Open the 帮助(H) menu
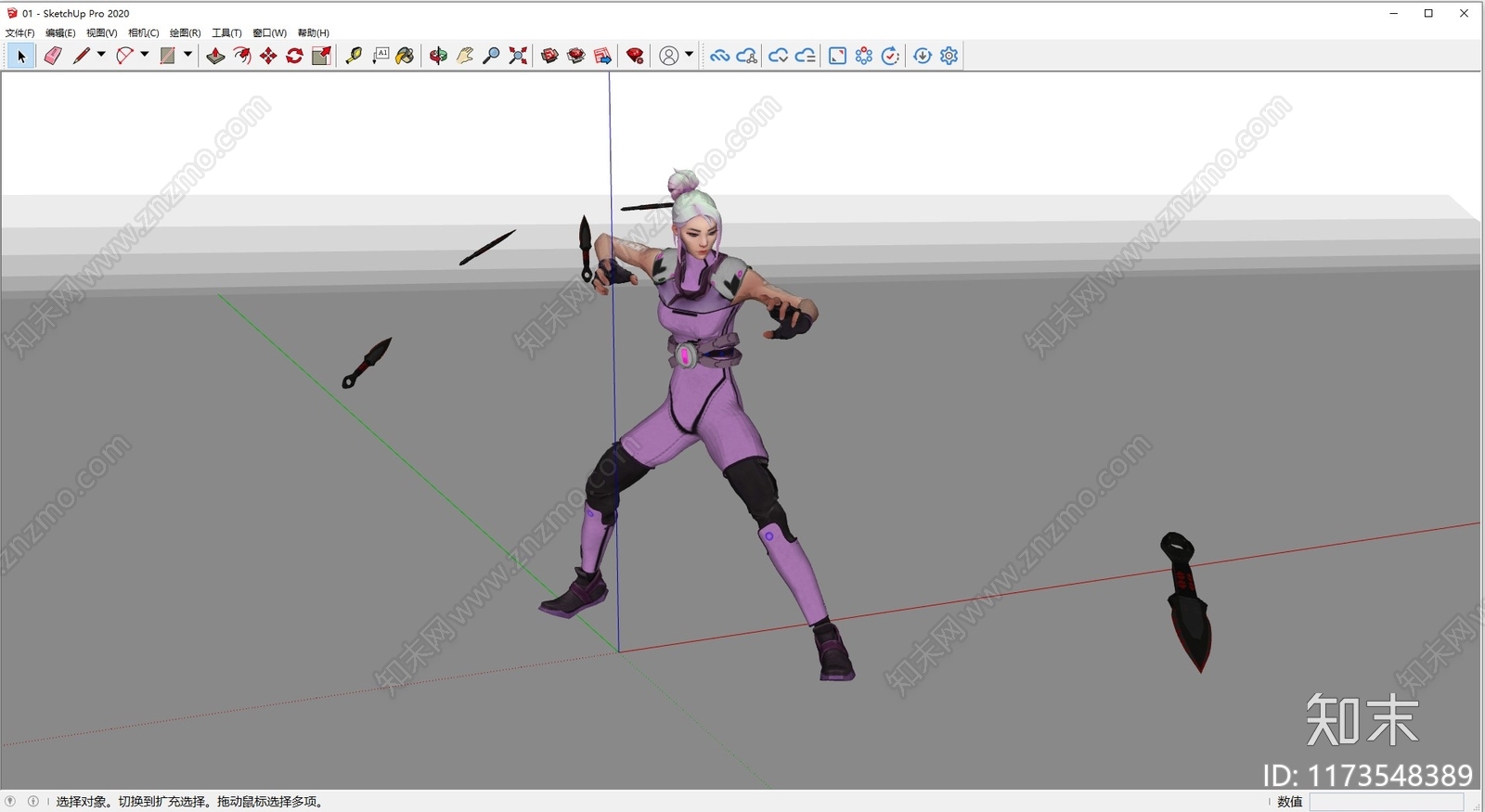The height and width of the screenshot is (812, 1485). pos(313,32)
